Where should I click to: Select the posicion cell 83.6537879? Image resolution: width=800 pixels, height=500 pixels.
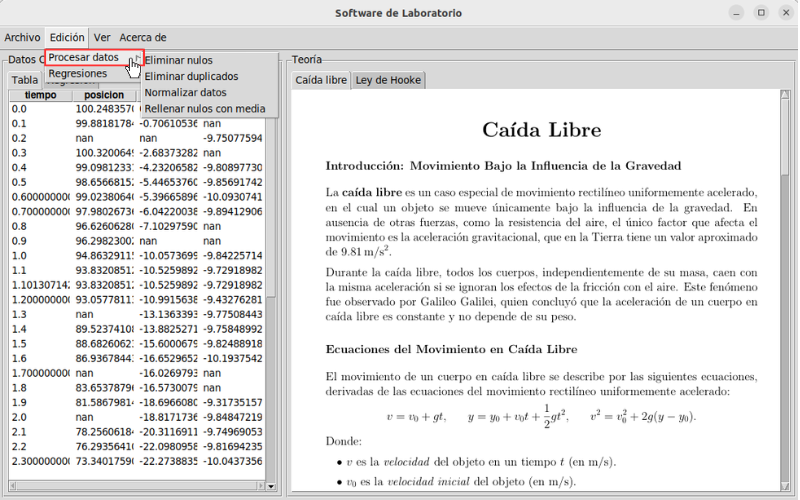pos(105,388)
